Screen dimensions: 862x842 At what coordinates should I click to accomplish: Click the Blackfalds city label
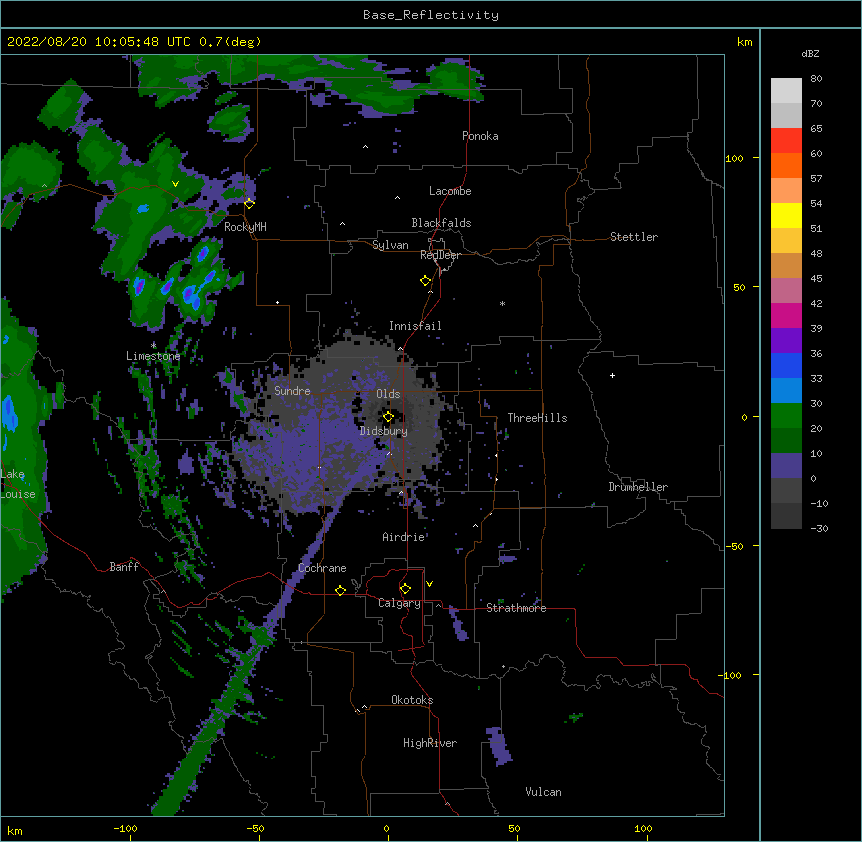pyautogui.click(x=441, y=223)
